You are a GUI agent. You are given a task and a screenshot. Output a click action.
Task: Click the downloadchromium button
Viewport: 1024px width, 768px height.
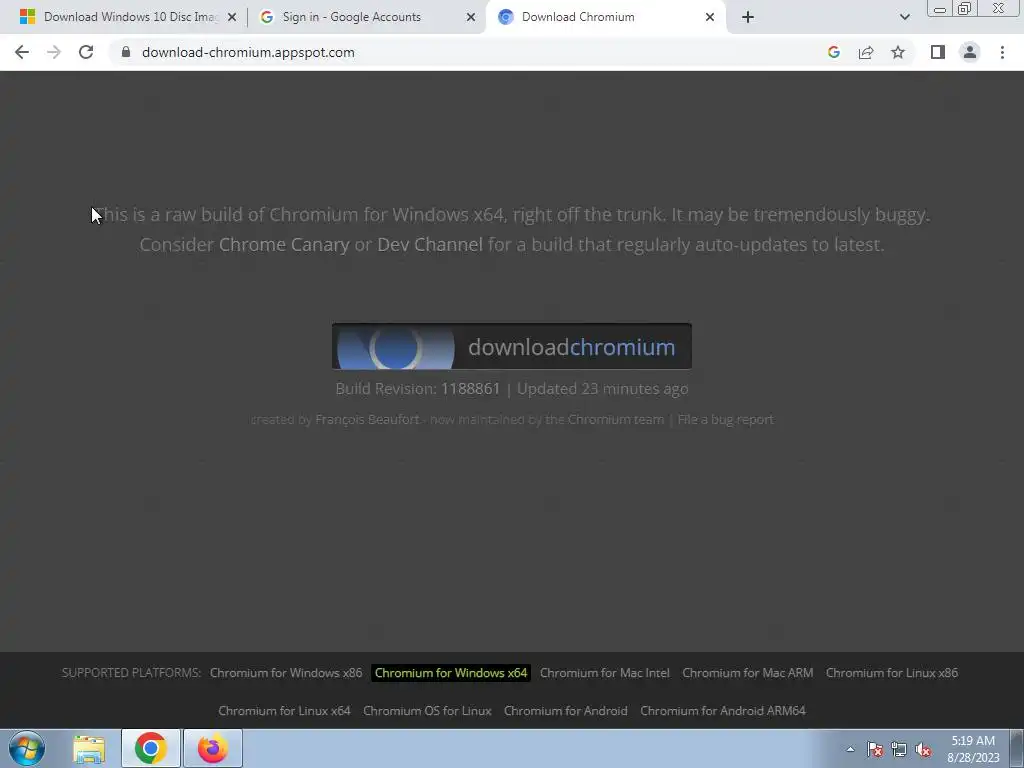511,346
